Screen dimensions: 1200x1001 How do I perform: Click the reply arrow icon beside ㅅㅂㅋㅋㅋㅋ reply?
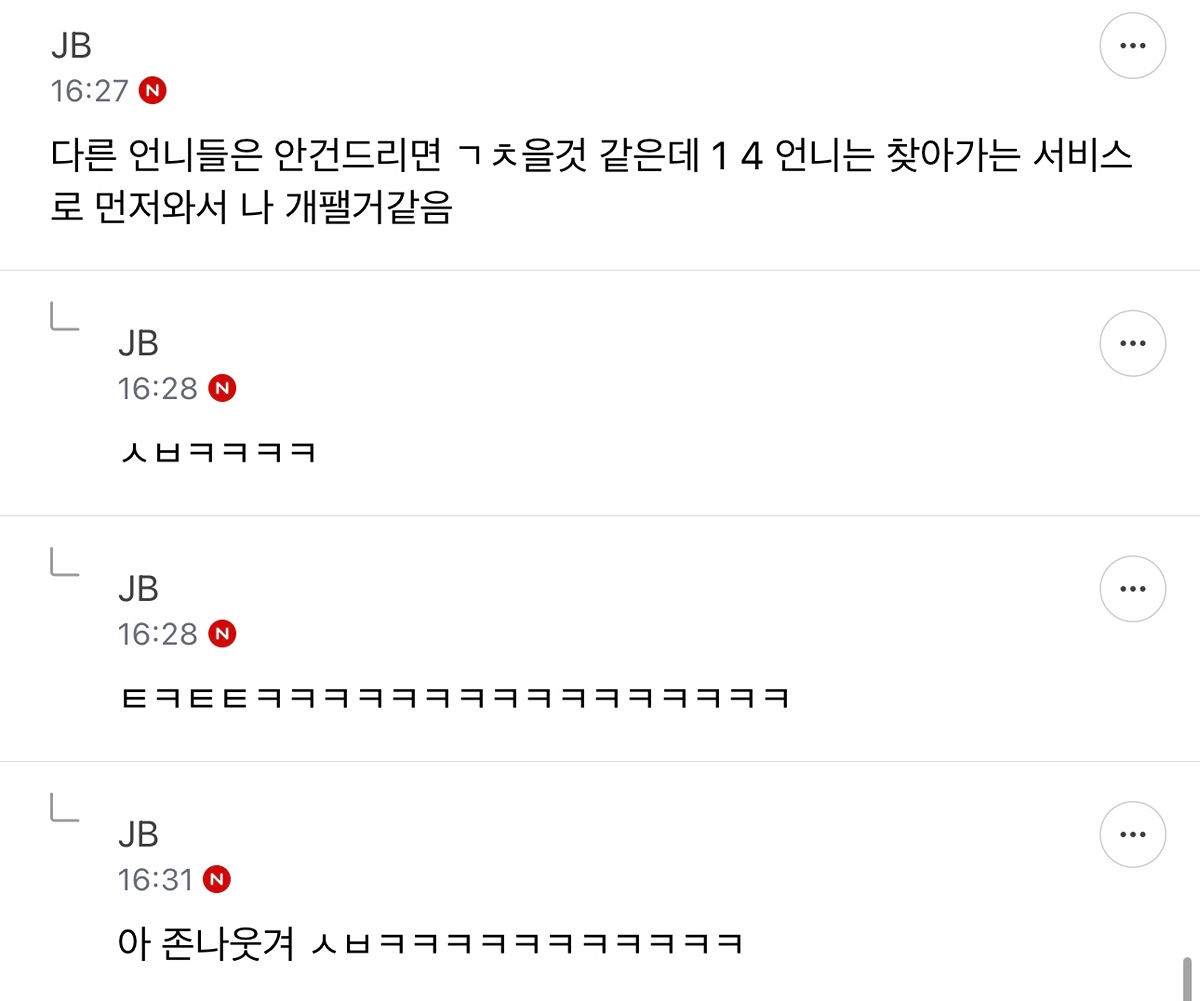pyautogui.click(x=64, y=317)
